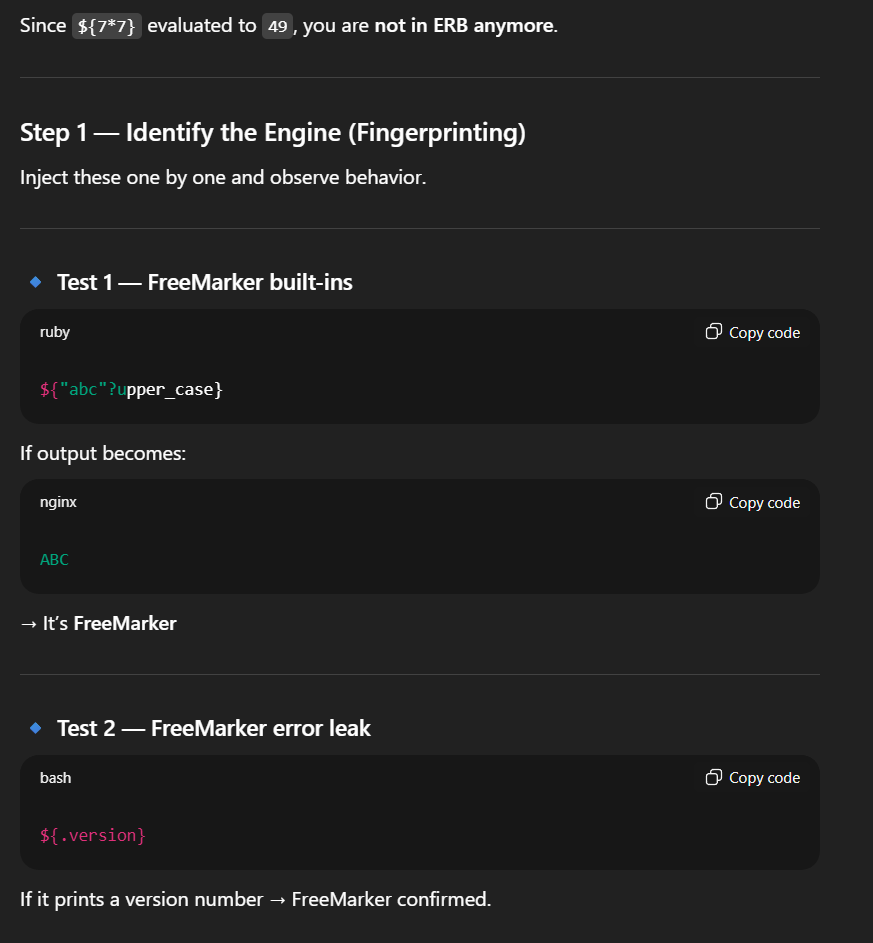Click the blue diamond beside Test 2

tap(36, 728)
